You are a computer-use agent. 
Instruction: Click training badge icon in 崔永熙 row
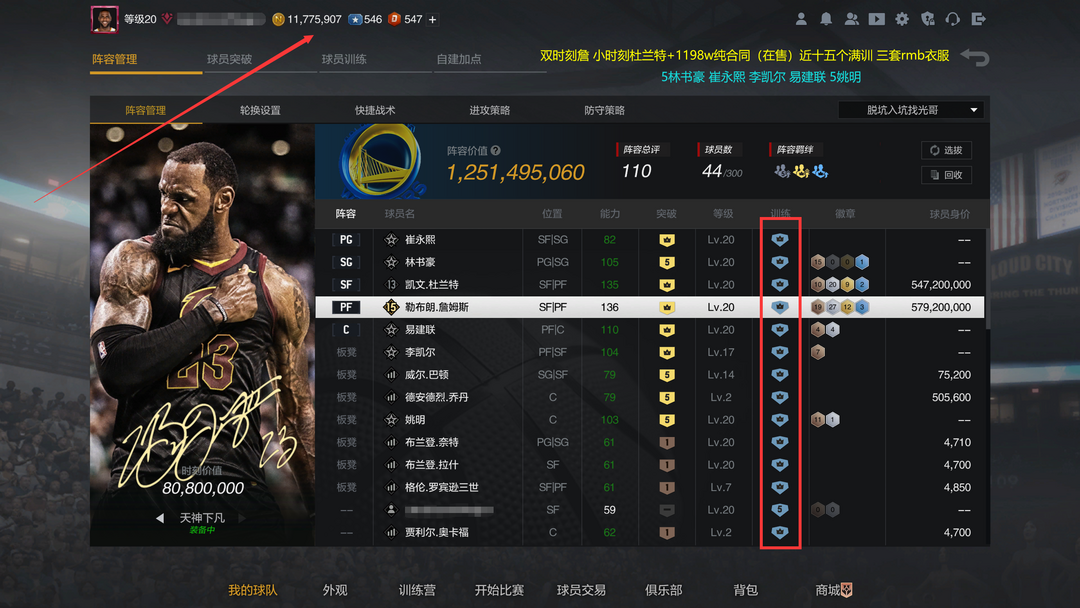coord(780,240)
